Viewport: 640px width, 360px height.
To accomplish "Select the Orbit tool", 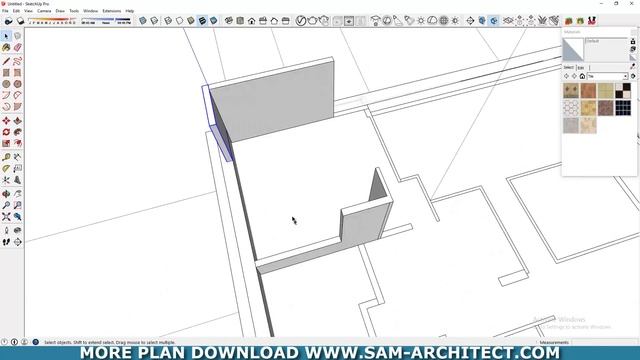I will click(x=6, y=194).
